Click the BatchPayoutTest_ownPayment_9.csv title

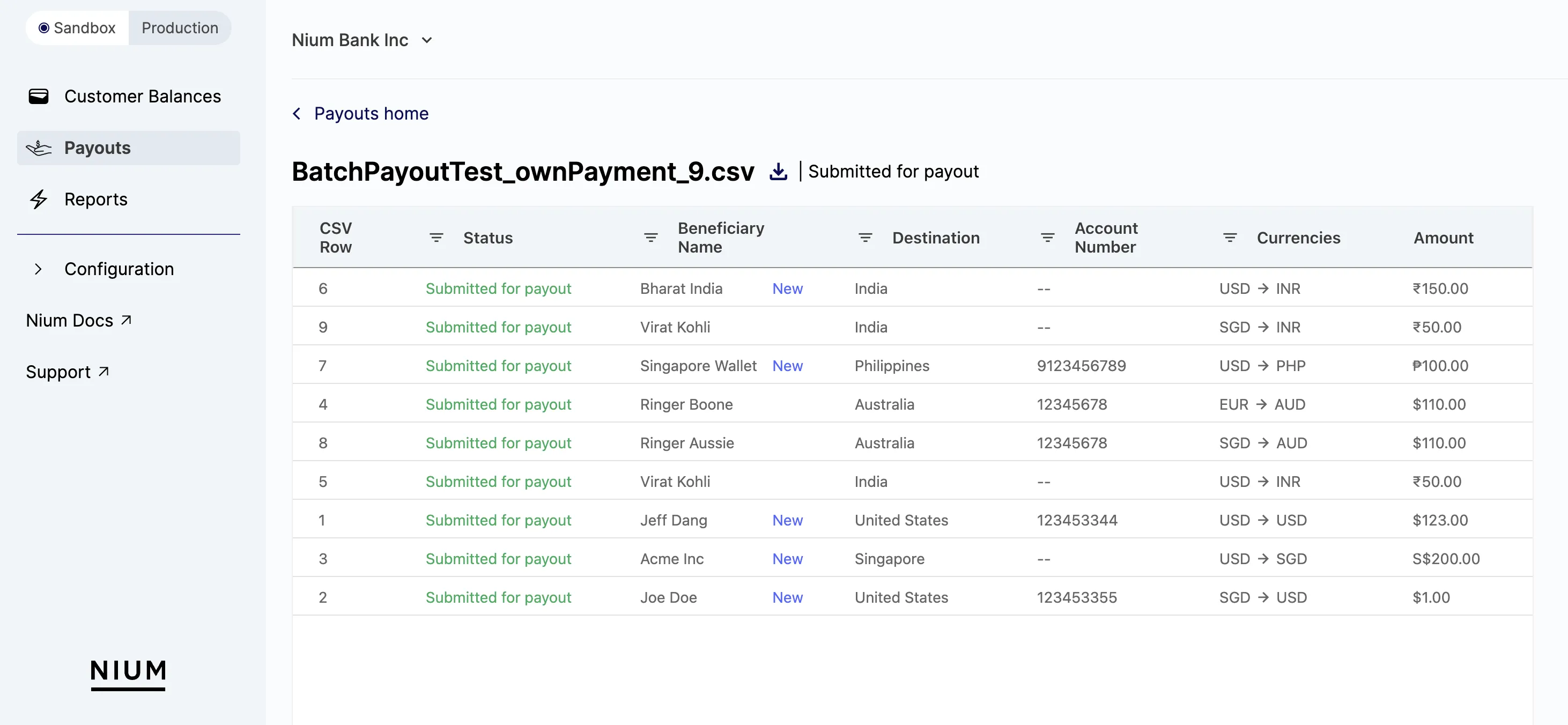point(523,172)
